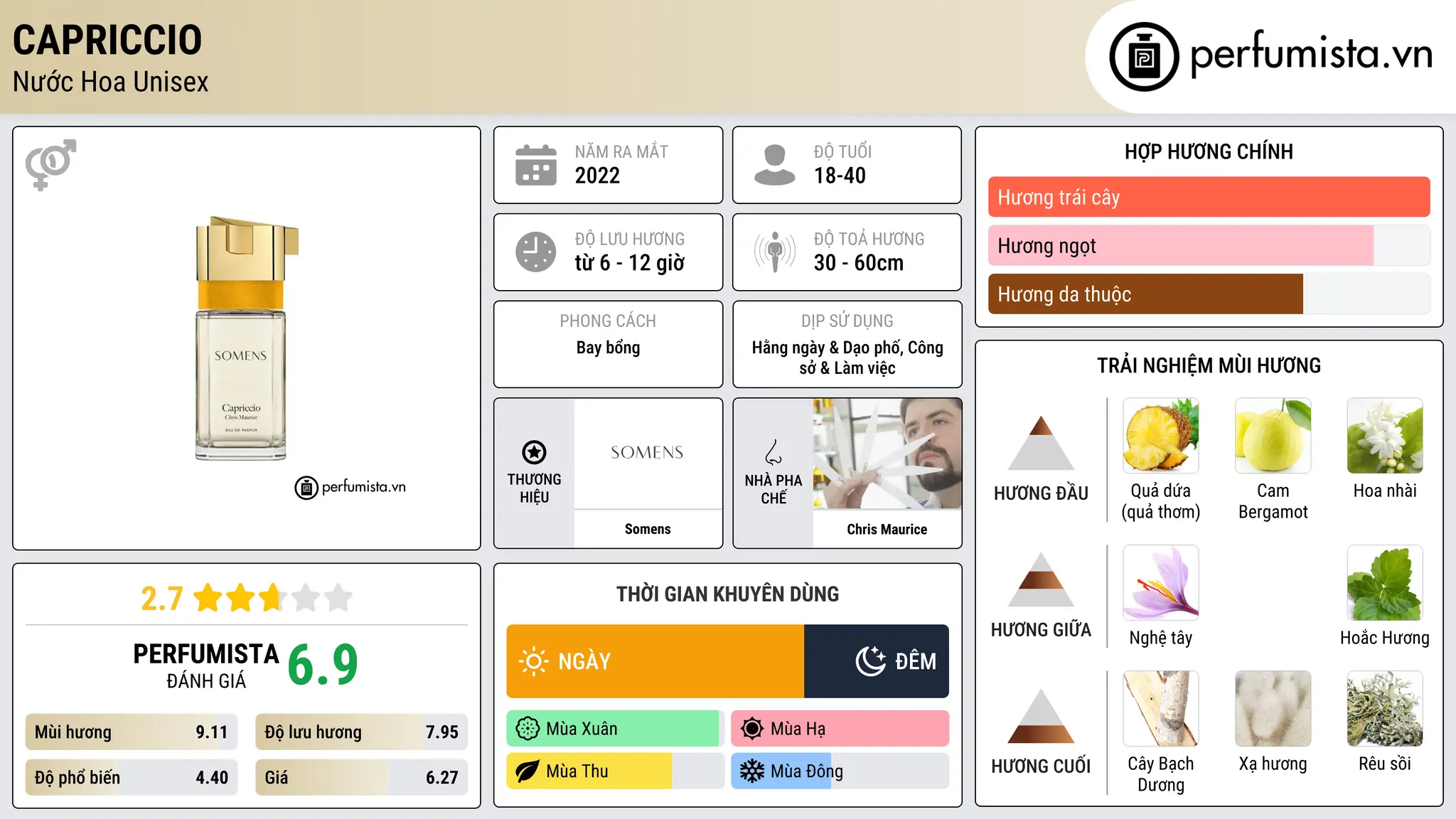Click the Somens brand logo image

click(x=648, y=454)
